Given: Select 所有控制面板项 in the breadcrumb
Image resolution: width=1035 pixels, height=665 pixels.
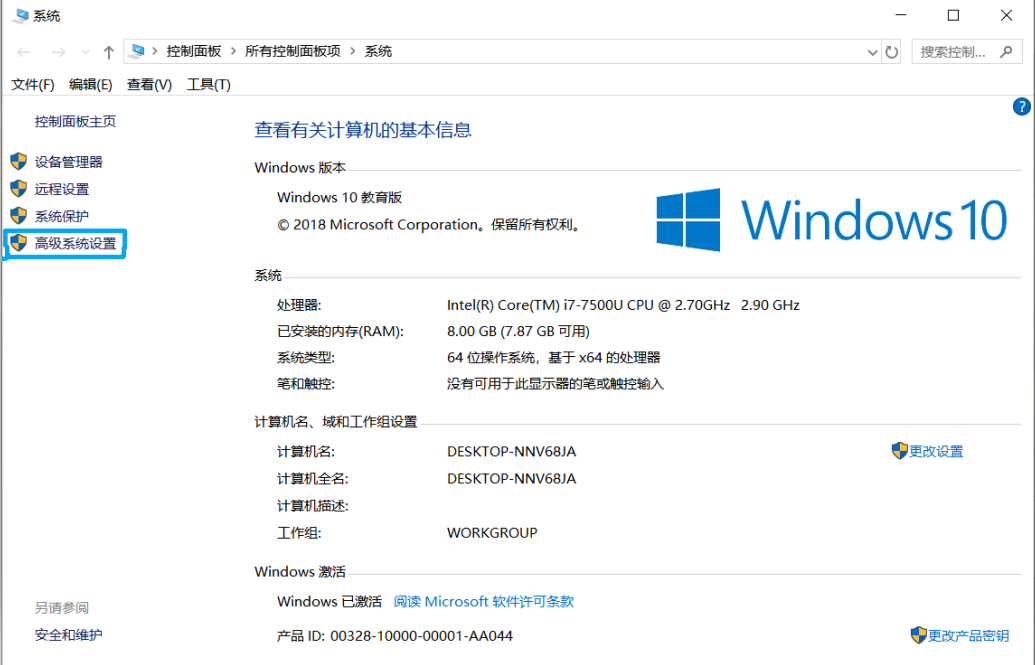Looking at the screenshot, I should pyautogui.click(x=292, y=51).
